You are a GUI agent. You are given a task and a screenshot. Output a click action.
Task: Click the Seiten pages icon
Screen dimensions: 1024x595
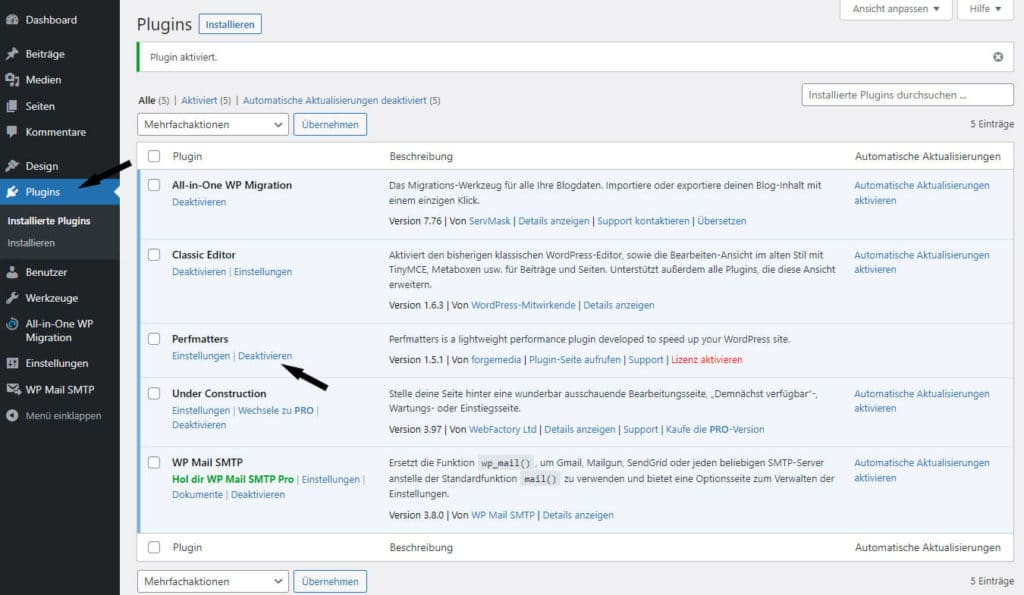coord(12,106)
